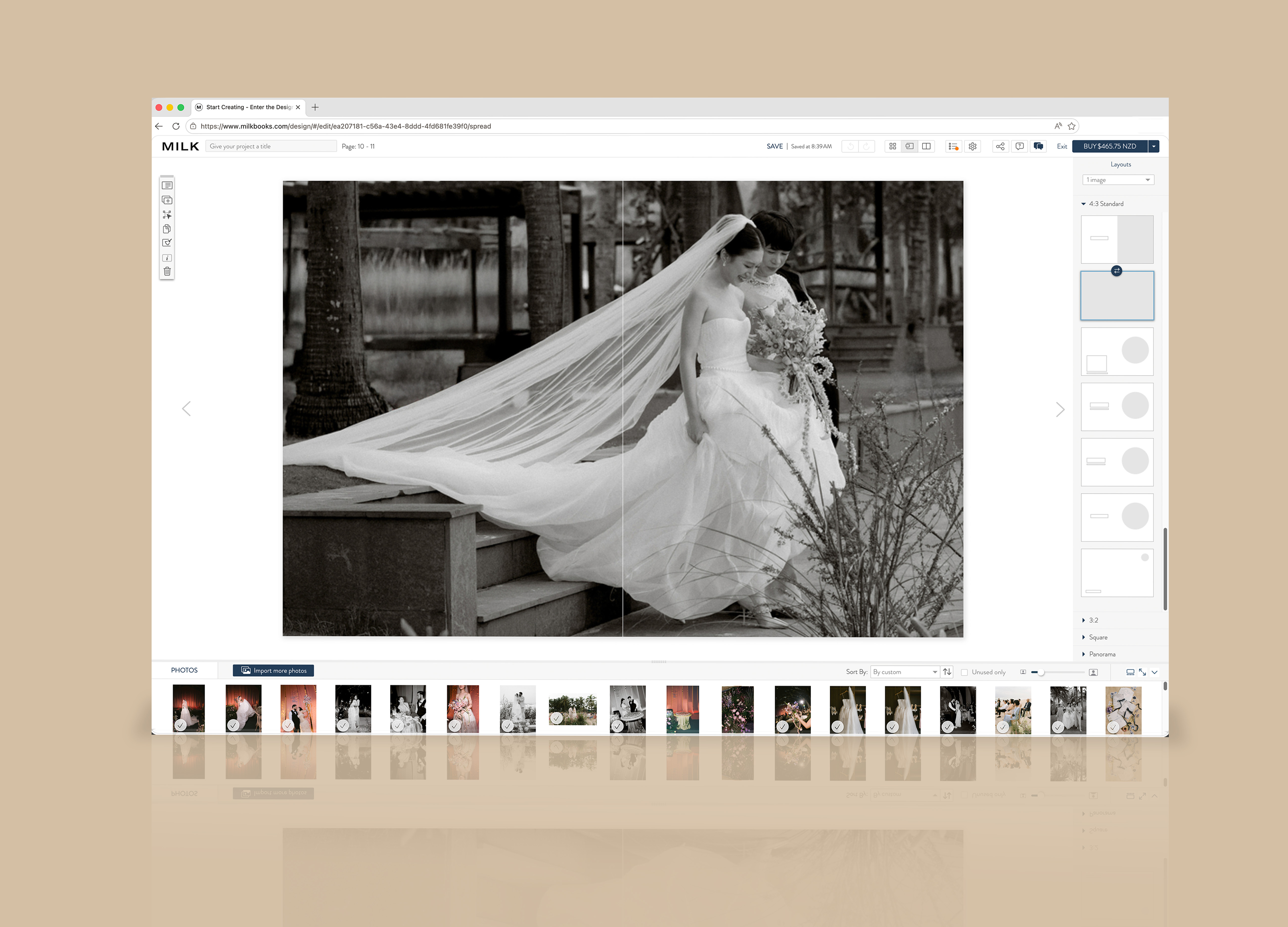Expand photo tray to fullscreen
This screenshot has width=1288, height=927.
(1143, 672)
